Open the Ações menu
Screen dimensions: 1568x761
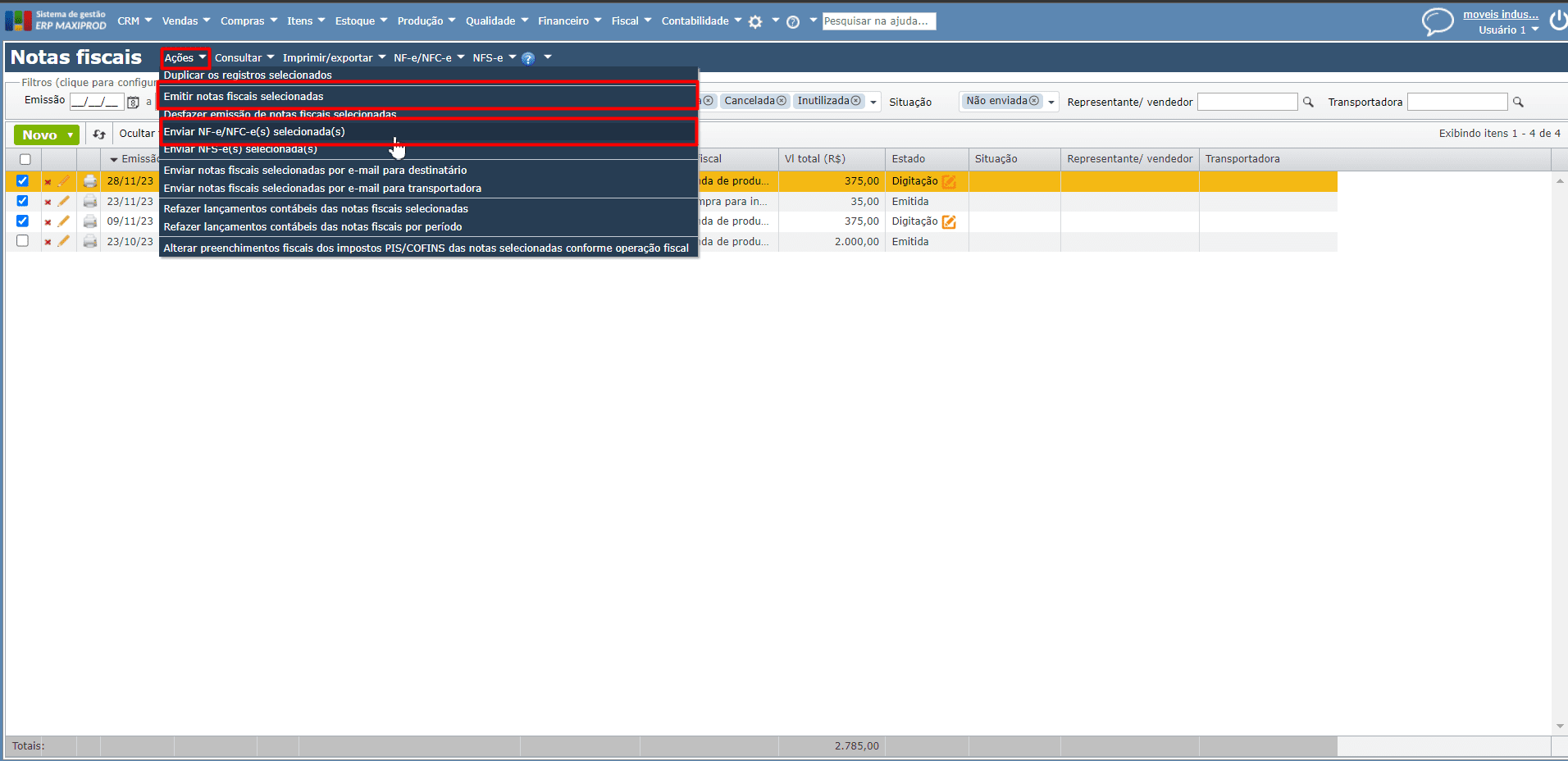[185, 58]
